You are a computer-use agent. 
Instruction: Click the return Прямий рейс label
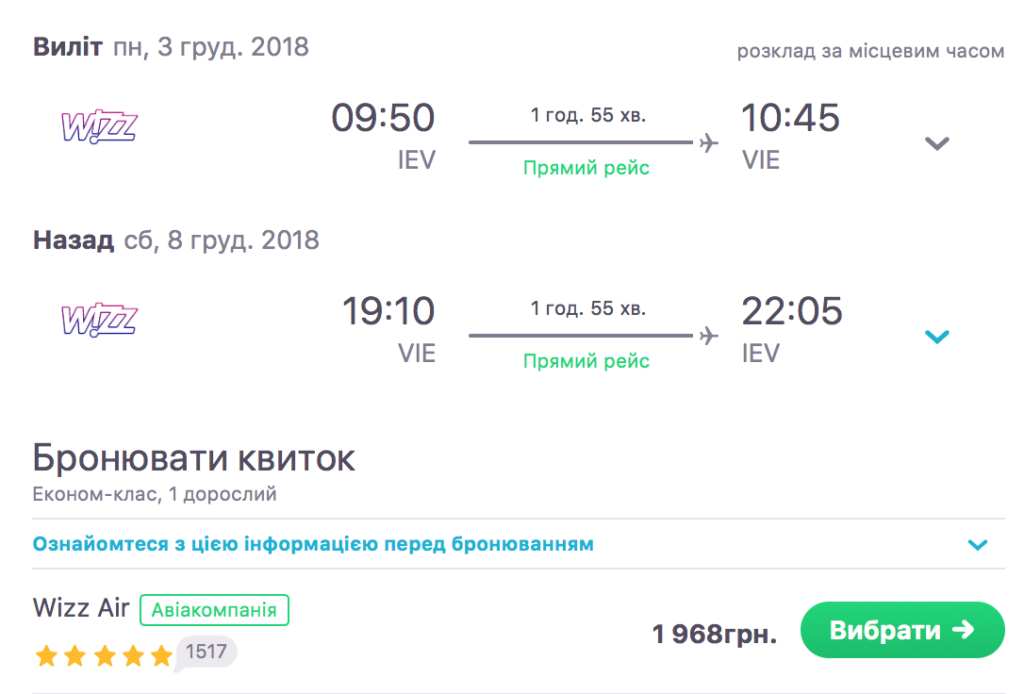pos(586,361)
